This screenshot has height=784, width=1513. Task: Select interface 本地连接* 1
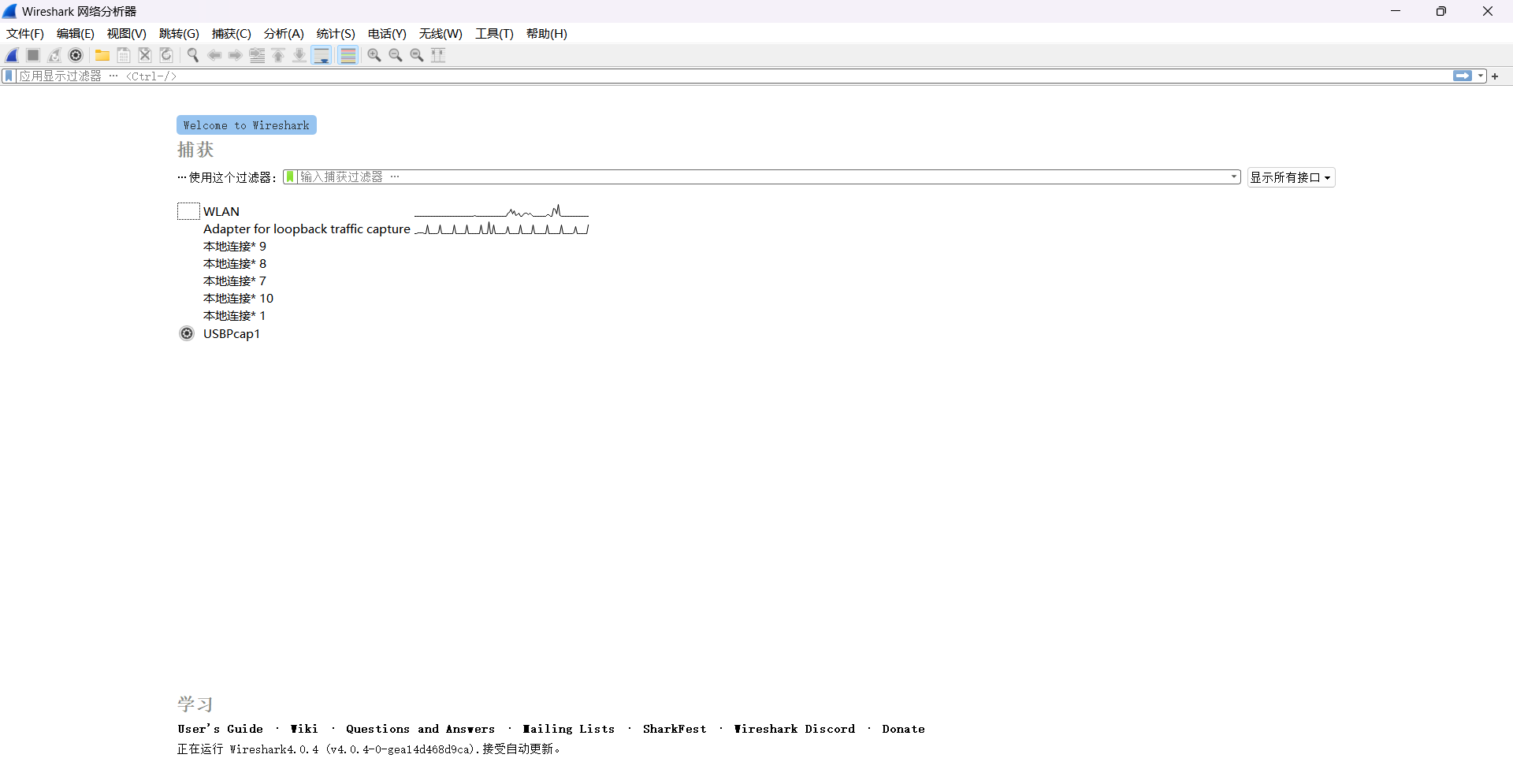point(234,316)
